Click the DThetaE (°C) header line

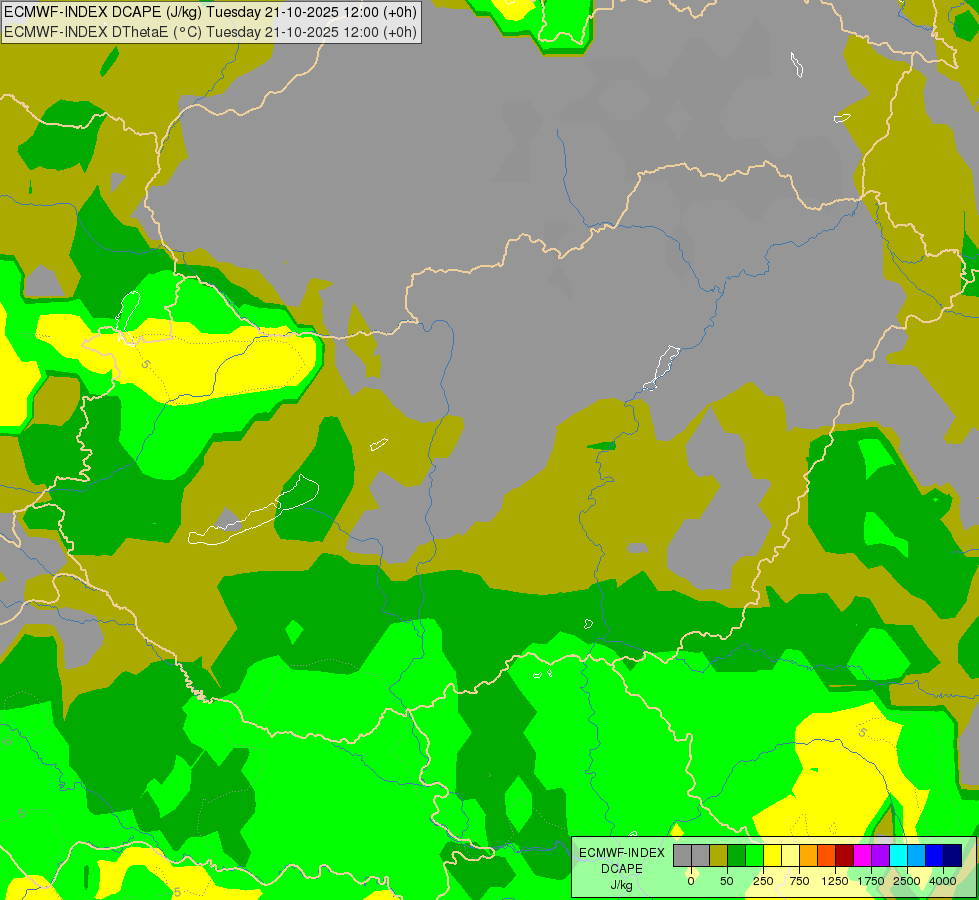(210, 31)
